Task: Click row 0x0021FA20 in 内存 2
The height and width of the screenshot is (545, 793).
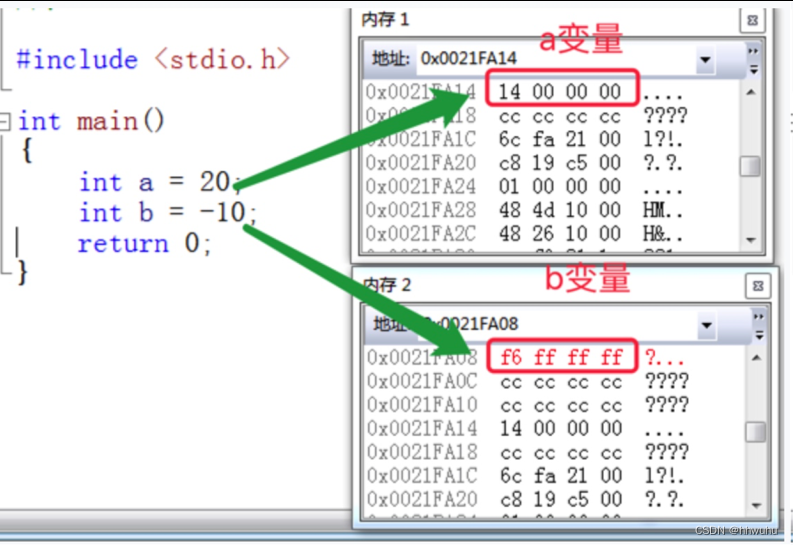Action: (x=526, y=499)
